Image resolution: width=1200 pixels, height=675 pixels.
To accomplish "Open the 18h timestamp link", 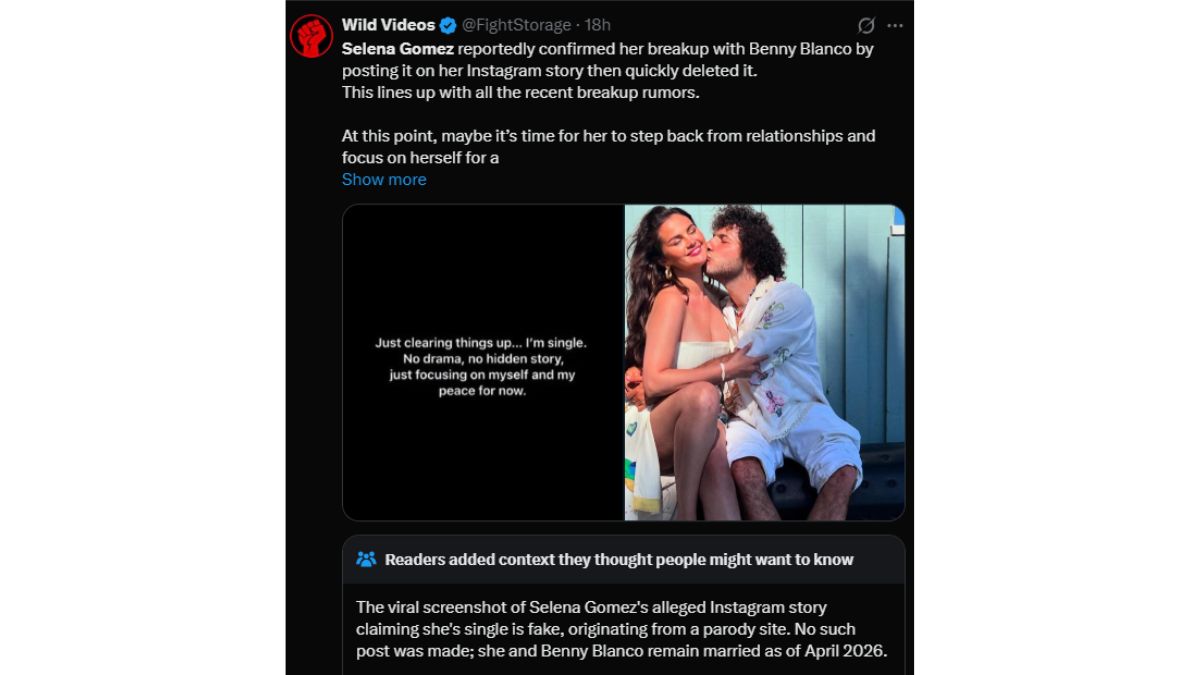I will tap(598, 25).
